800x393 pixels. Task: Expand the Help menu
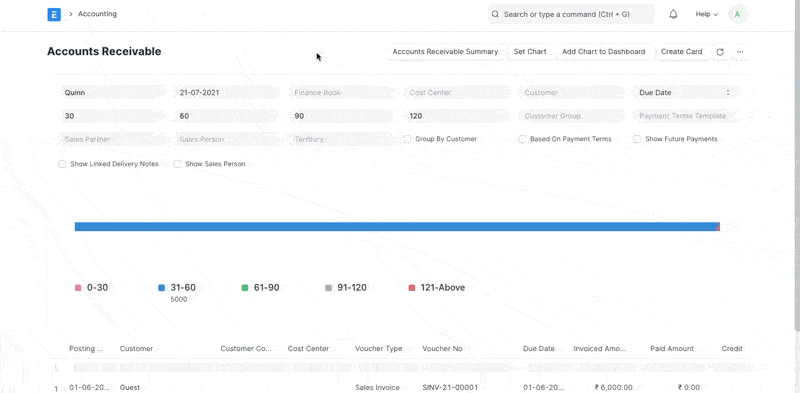[x=707, y=14]
